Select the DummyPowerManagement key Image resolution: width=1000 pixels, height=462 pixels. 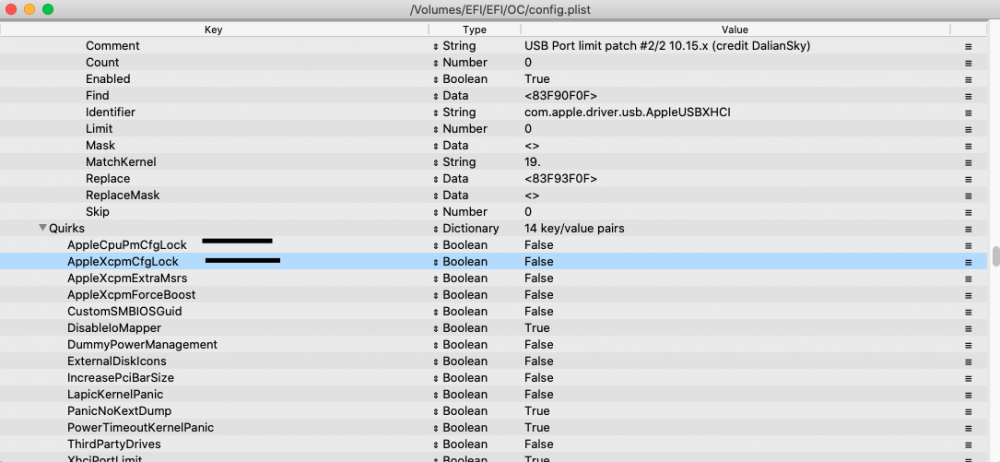point(142,345)
